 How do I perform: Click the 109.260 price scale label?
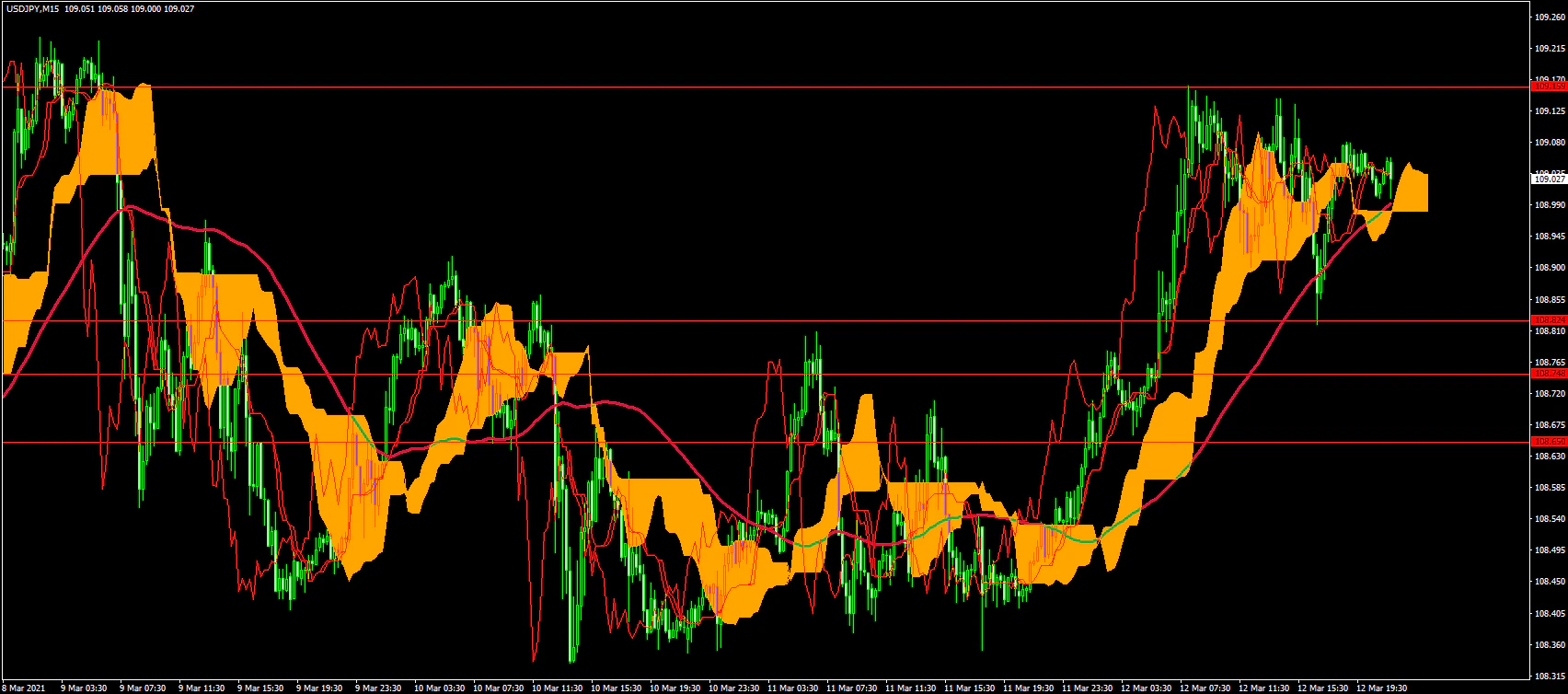click(x=1548, y=16)
